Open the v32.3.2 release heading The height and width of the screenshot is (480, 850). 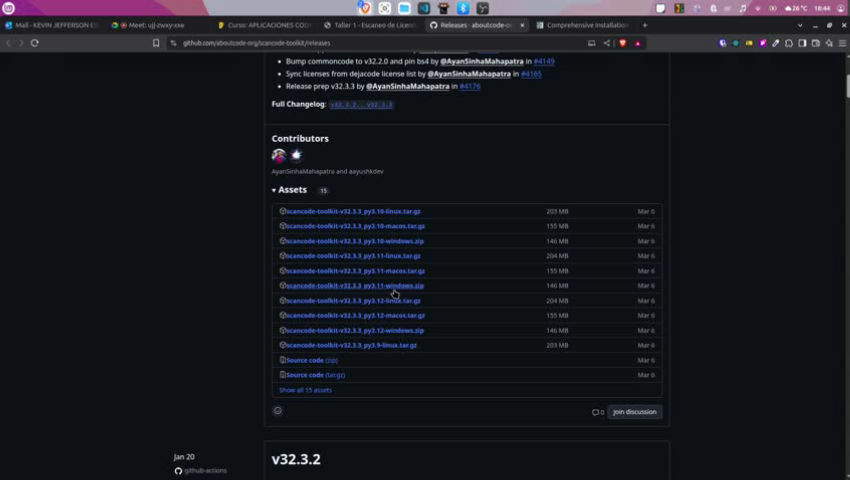296,459
